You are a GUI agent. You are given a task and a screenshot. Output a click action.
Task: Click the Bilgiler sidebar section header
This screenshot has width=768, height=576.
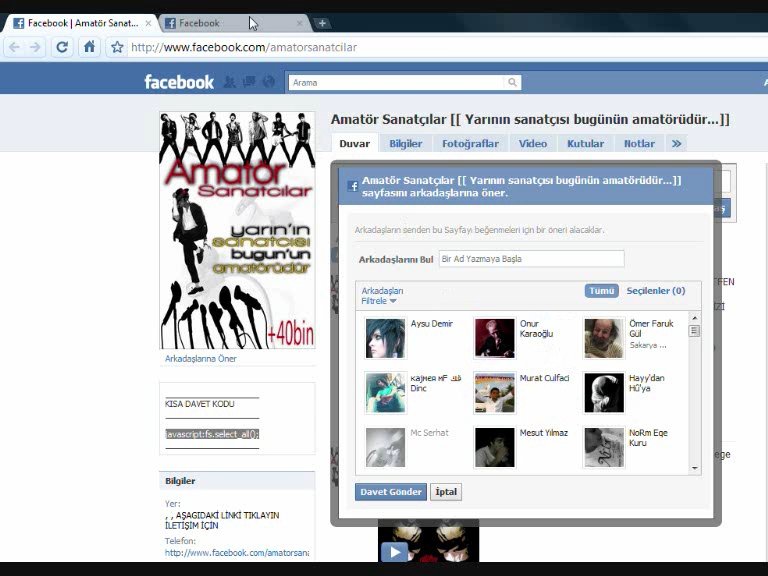(x=237, y=481)
